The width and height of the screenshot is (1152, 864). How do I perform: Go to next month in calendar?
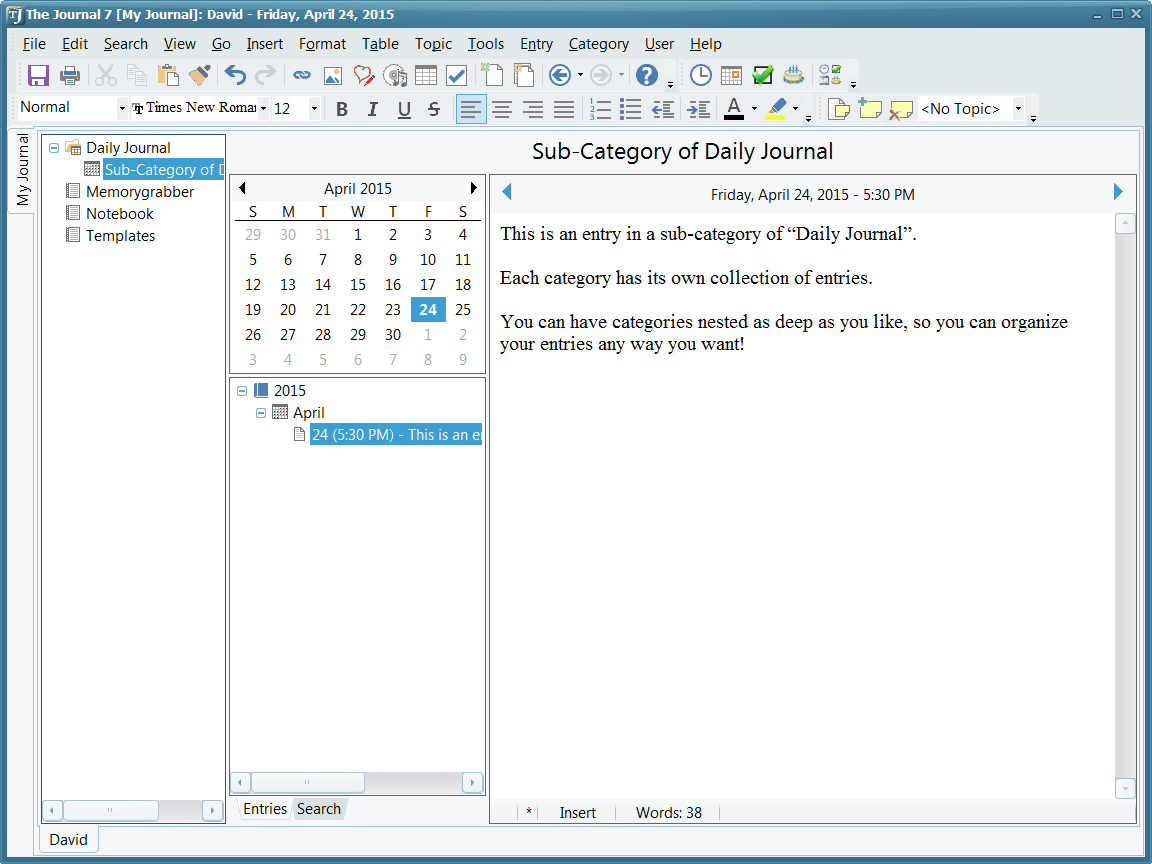point(473,188)
